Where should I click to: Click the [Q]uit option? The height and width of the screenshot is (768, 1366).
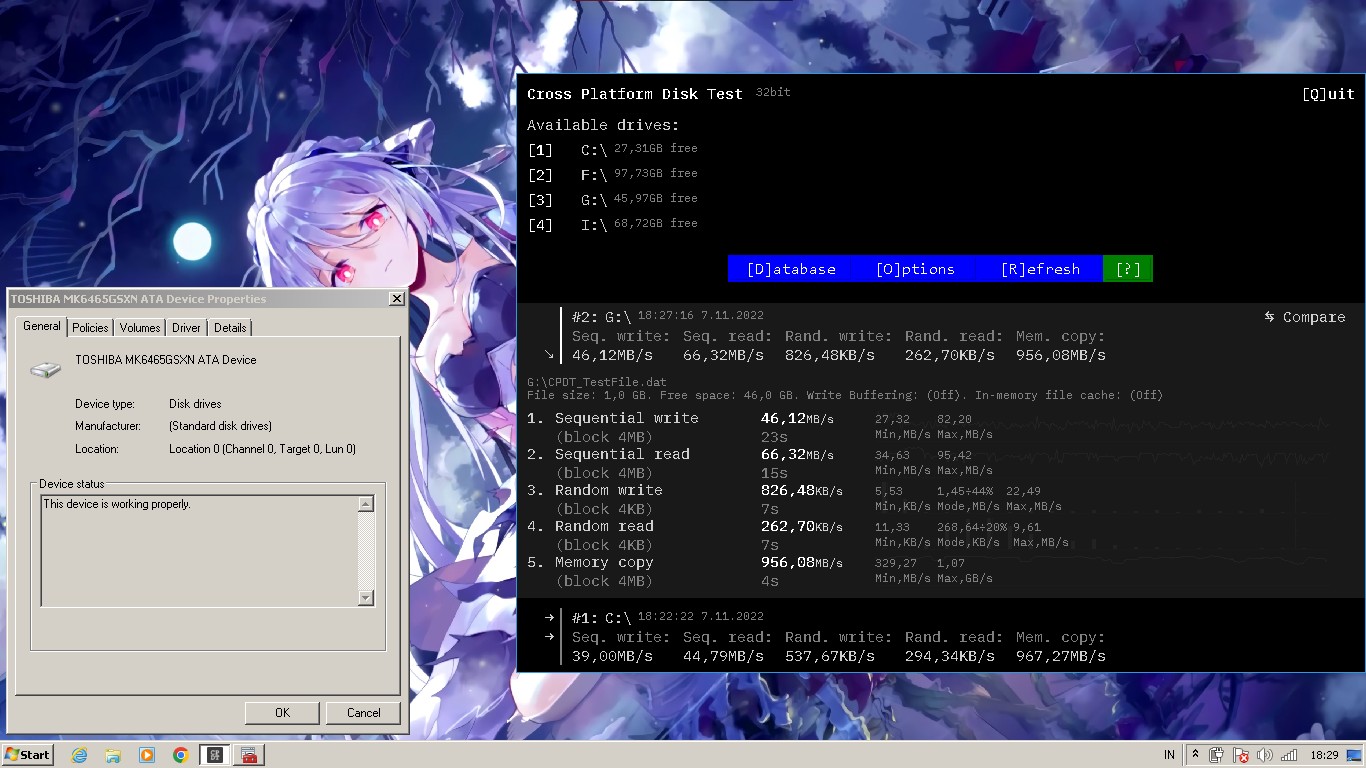(1328, 94)
